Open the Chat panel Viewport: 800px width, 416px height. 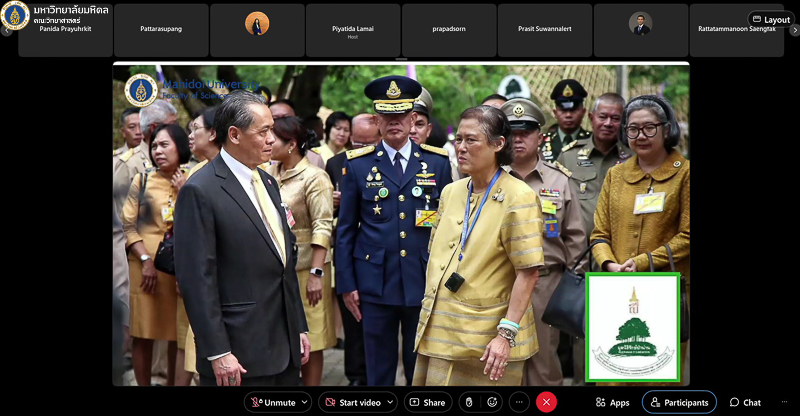pos(745,402)
